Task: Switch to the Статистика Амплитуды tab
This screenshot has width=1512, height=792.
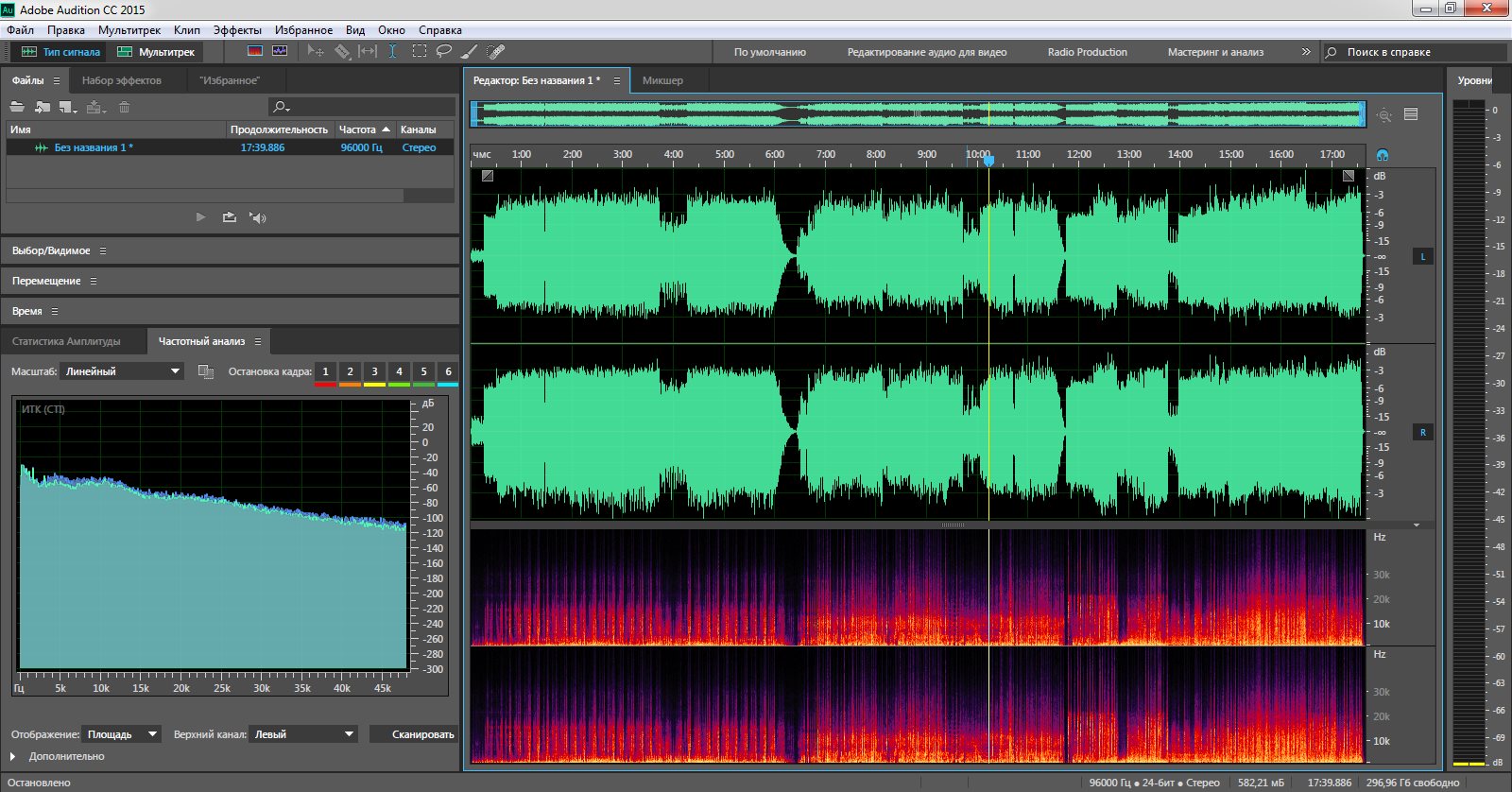Action: (x=66, y=341)
